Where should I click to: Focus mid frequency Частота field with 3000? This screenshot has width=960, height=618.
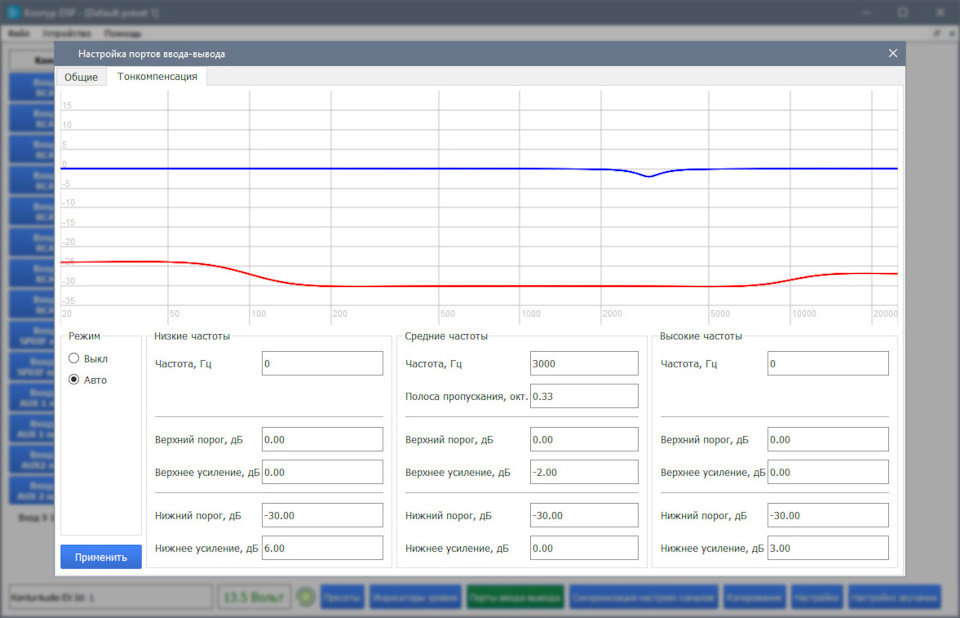tap(584, 363)
